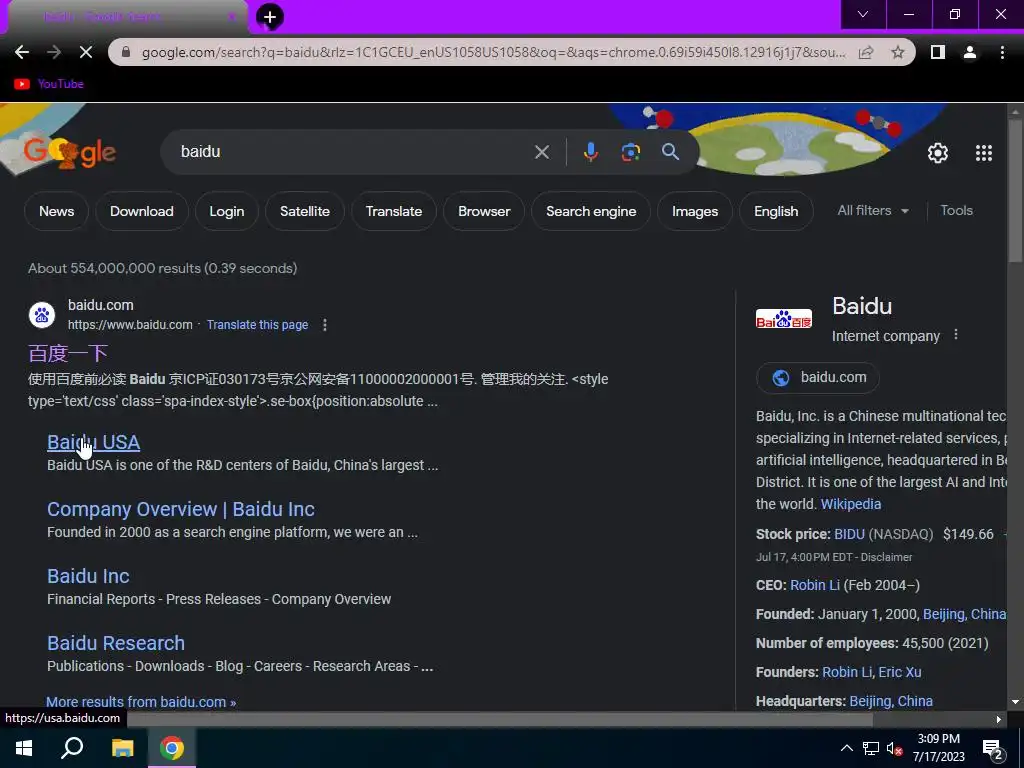Select the Translate filter chip
The height and width of the screenshot is (768, 1024).
tap(394, 211)
